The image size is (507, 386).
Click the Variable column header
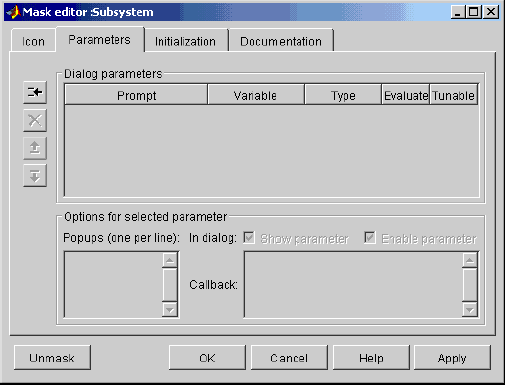[256, 95]
